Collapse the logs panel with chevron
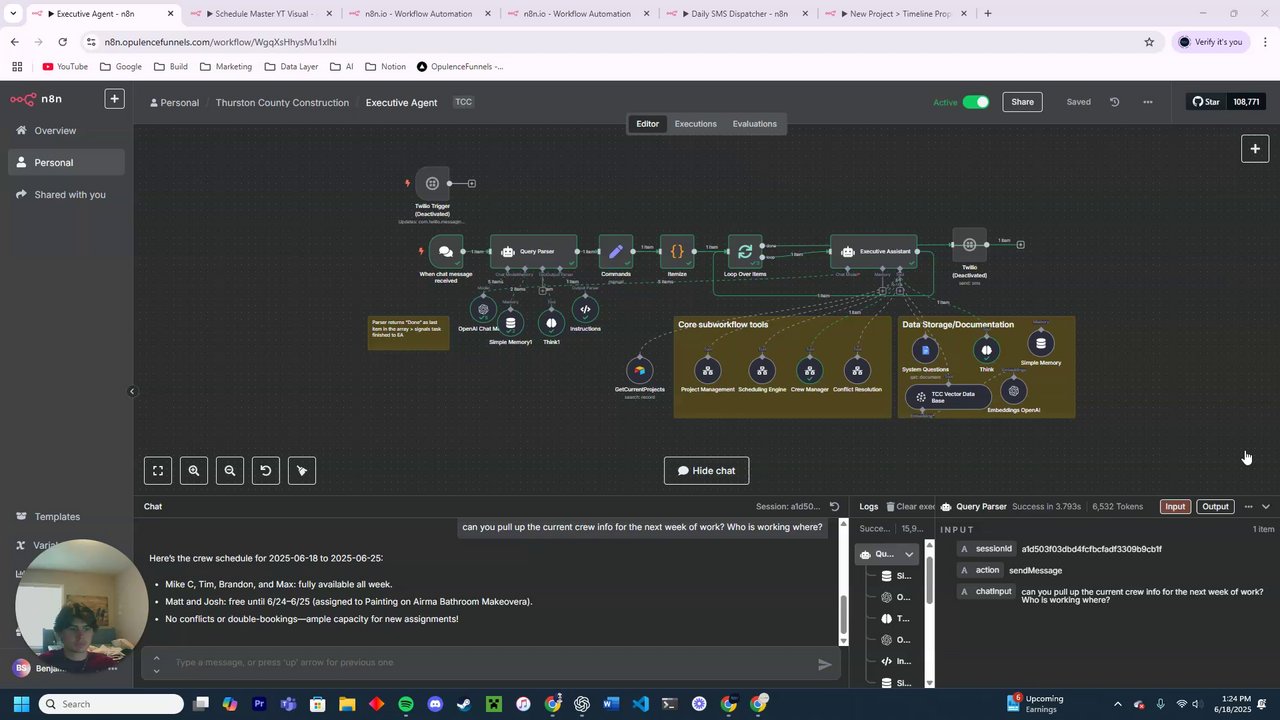 coord(1266,507)
